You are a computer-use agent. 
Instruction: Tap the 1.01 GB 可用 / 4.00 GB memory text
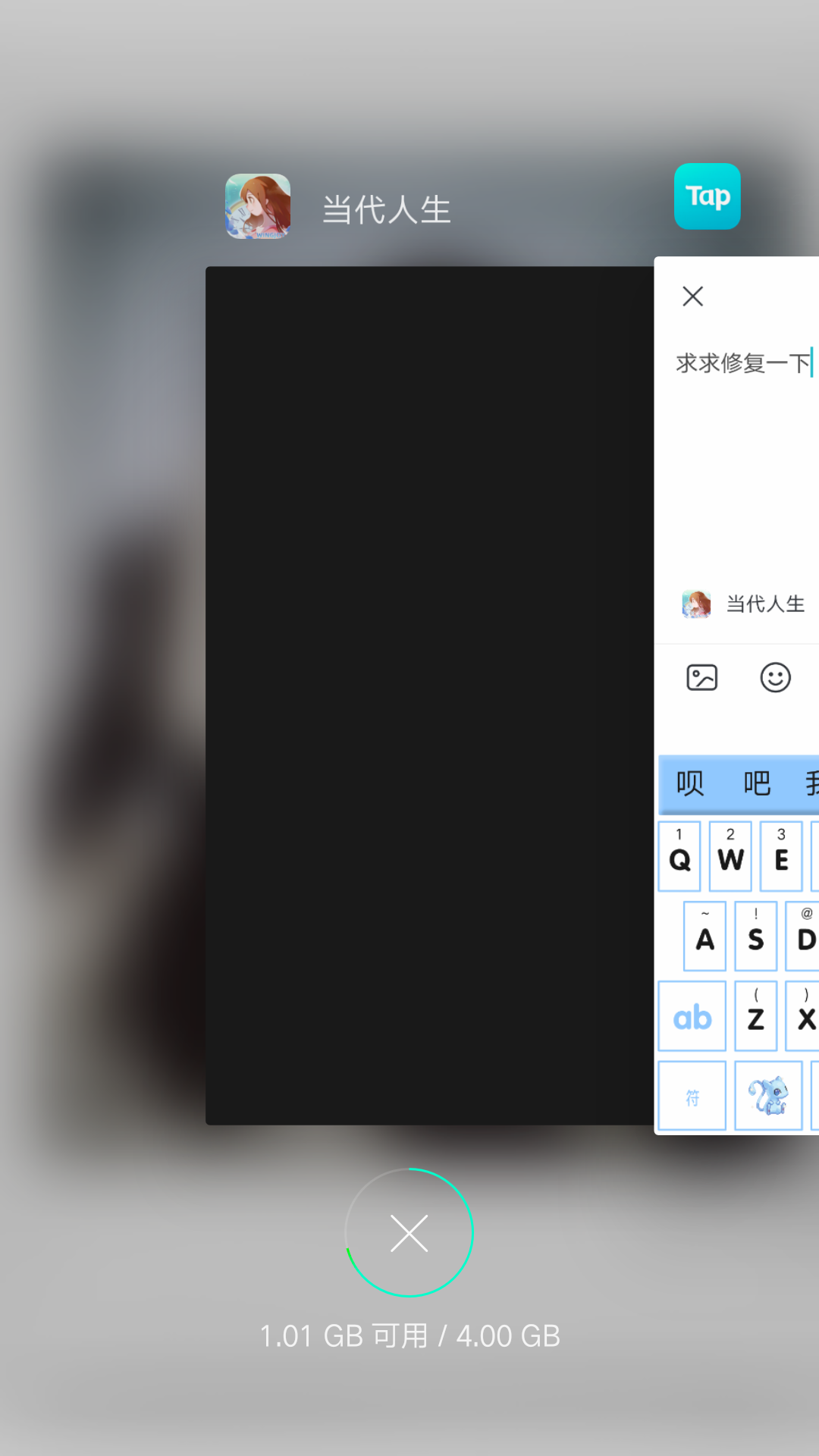coord(409,1336)
